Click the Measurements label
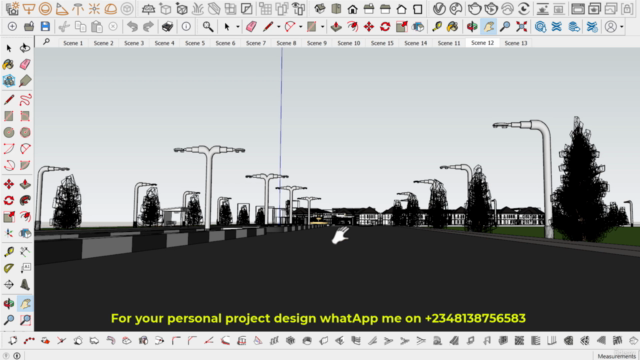 pos(616,356)
